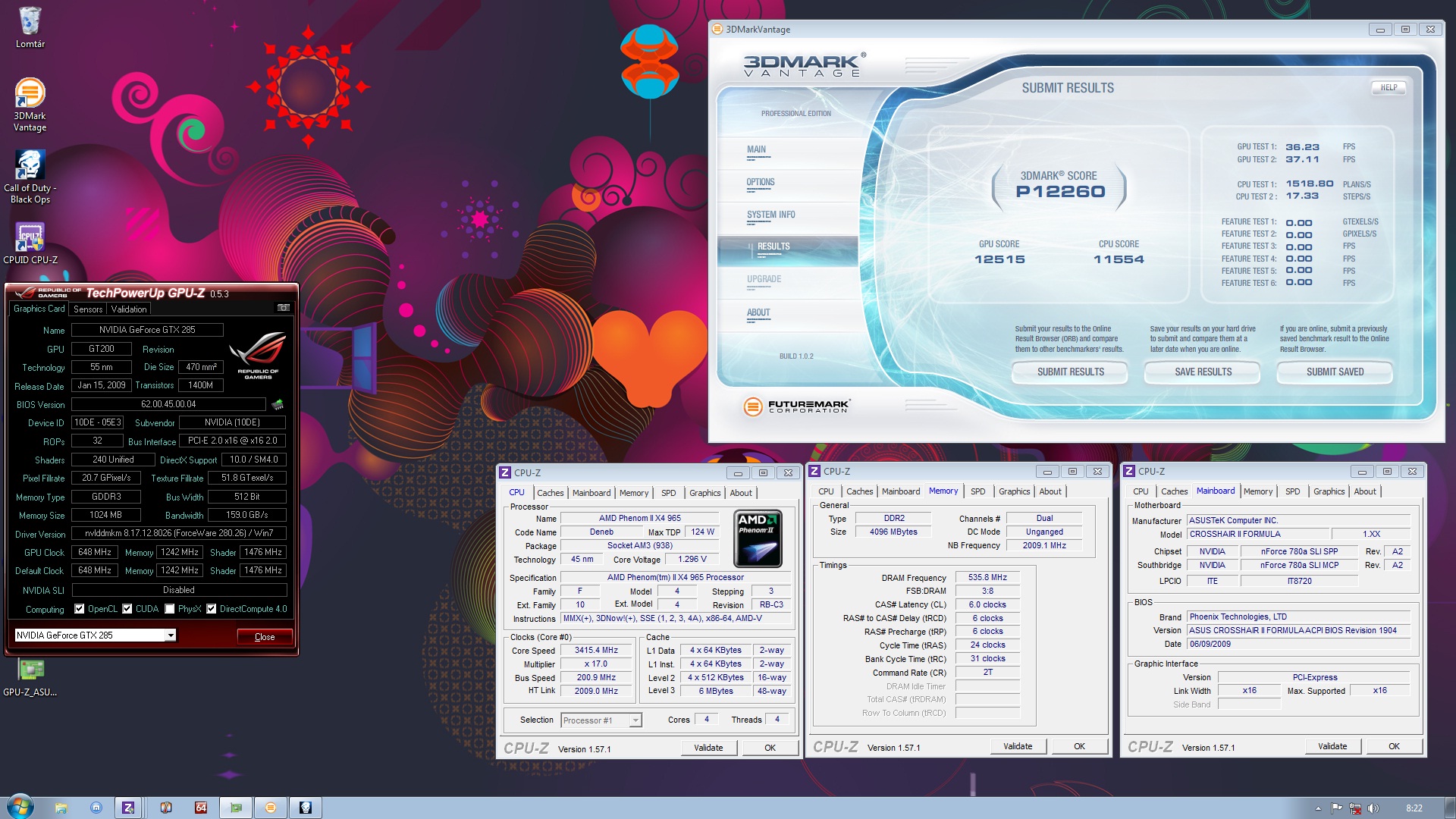This screenshot has width=1456, height=819.
Task: Open the NVIDIA GeForce GTX 285 dropdown
Action: 171,635
